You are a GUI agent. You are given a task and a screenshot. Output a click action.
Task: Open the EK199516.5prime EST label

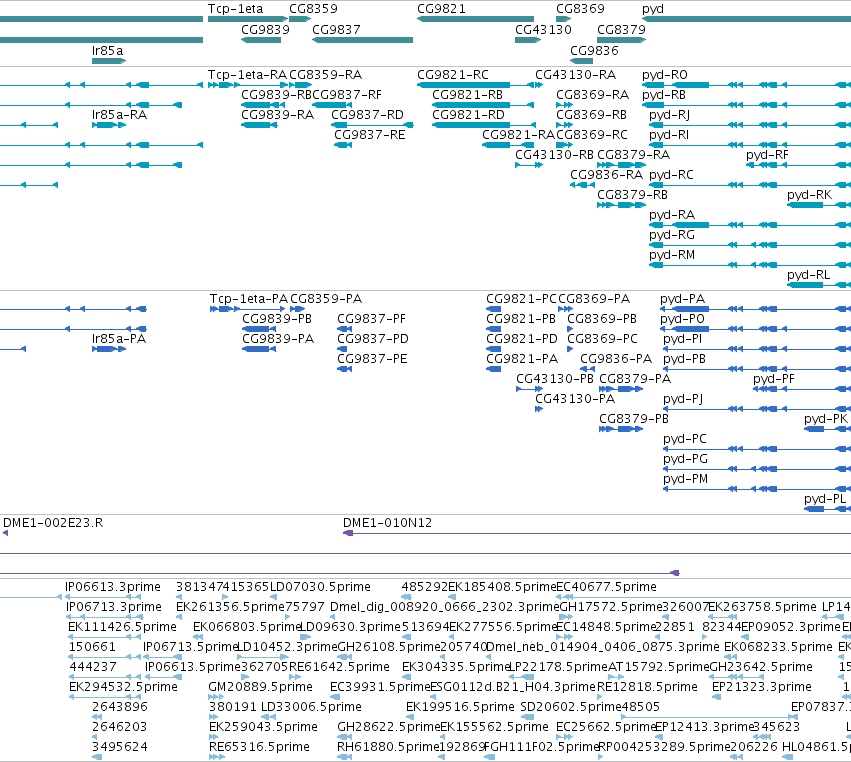pos(460,707)
